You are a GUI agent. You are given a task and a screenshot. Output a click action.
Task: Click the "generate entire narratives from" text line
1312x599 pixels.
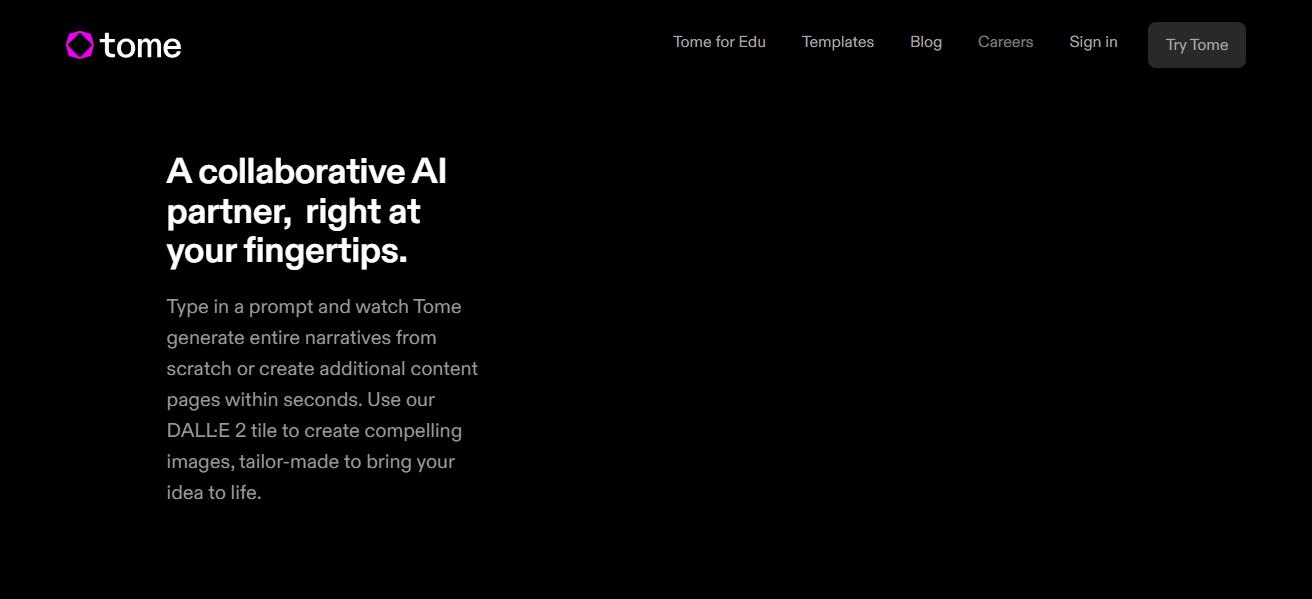pyautogui.click(x=301, y=338)
